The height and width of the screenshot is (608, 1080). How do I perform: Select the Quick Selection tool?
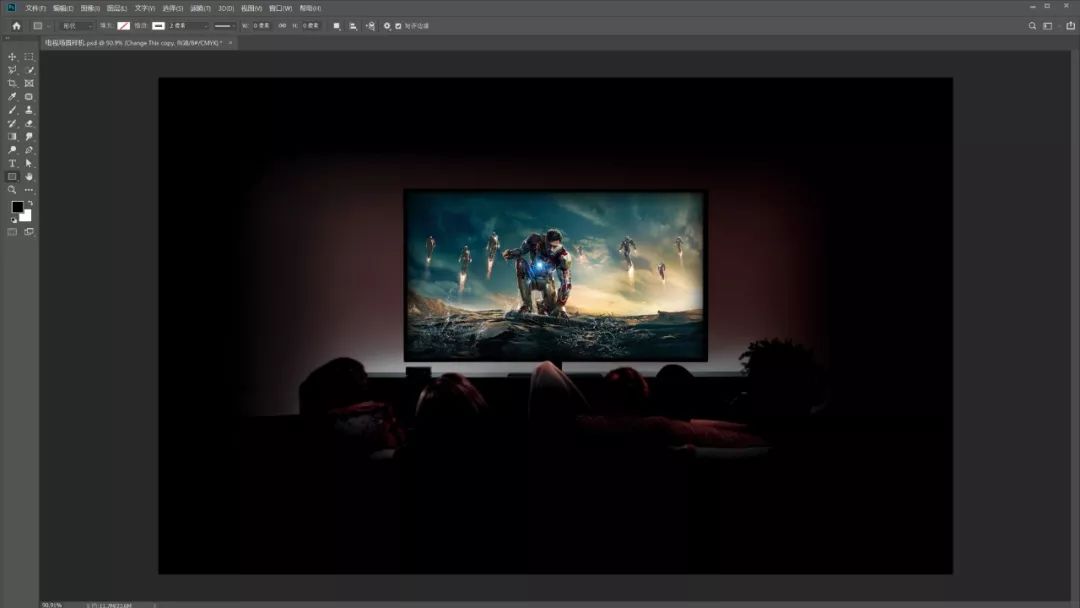(29, 70)
